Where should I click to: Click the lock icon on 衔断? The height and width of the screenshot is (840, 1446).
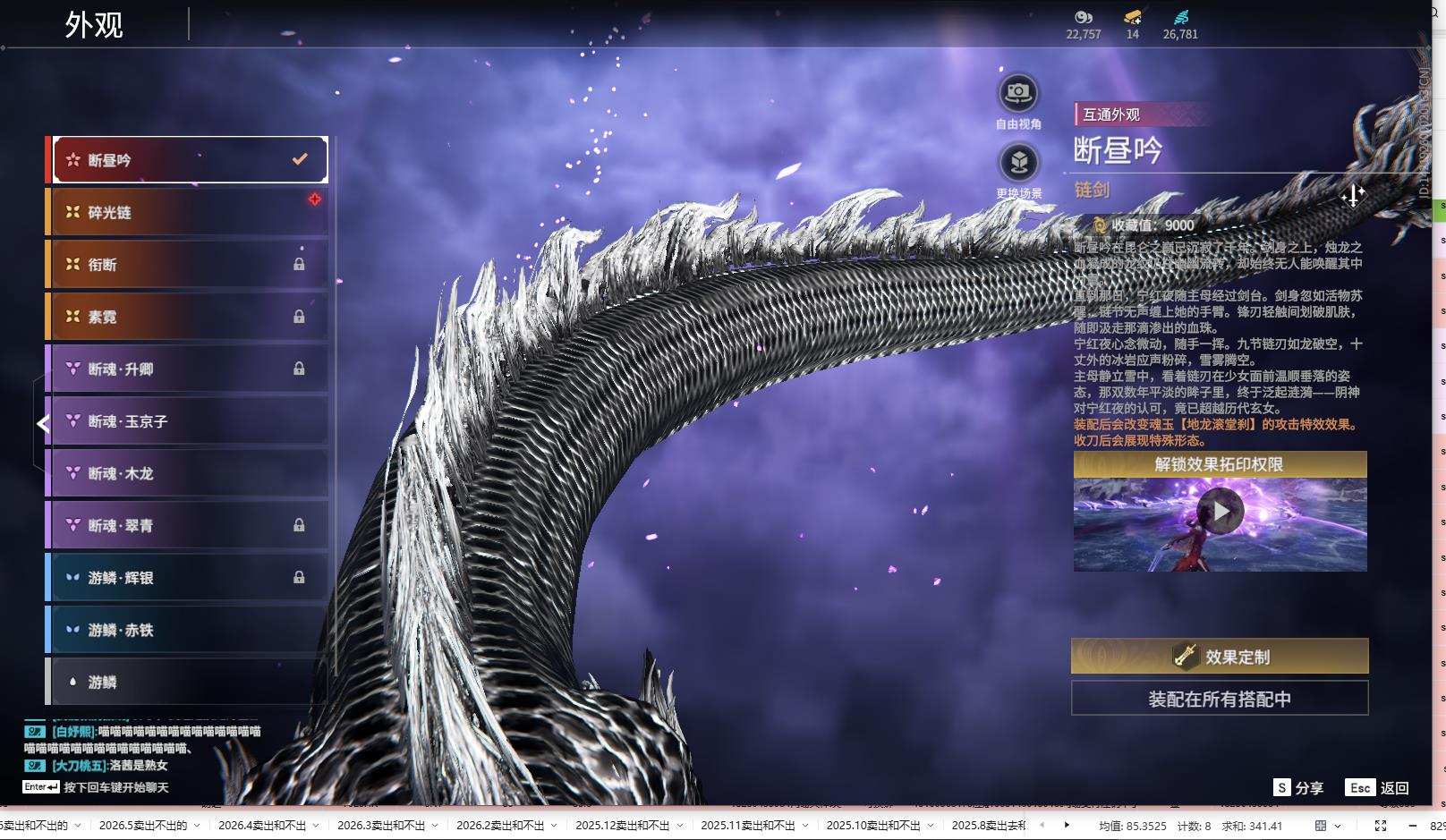pos(299,264)
